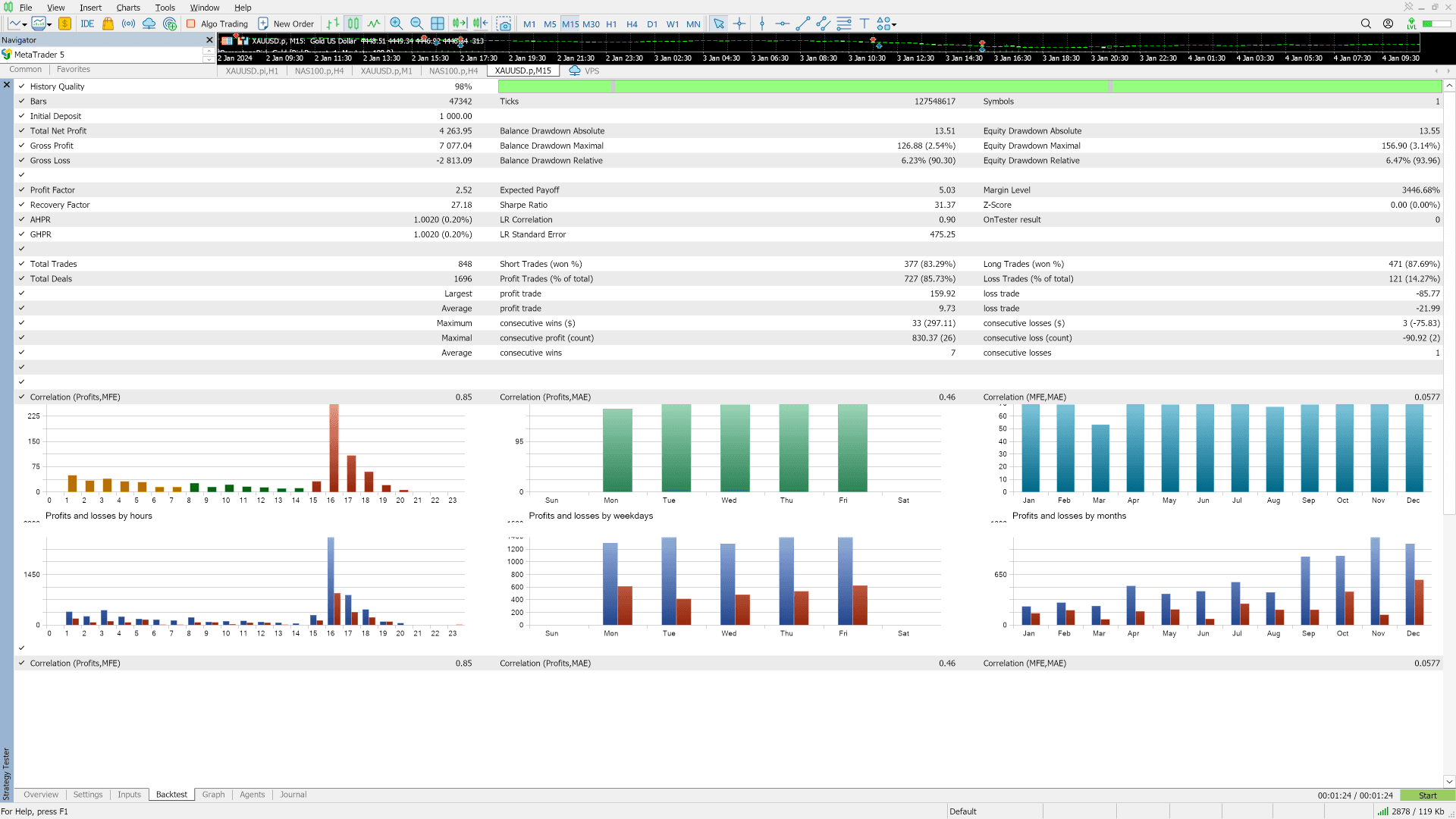Zoom out on the chart

416,24
